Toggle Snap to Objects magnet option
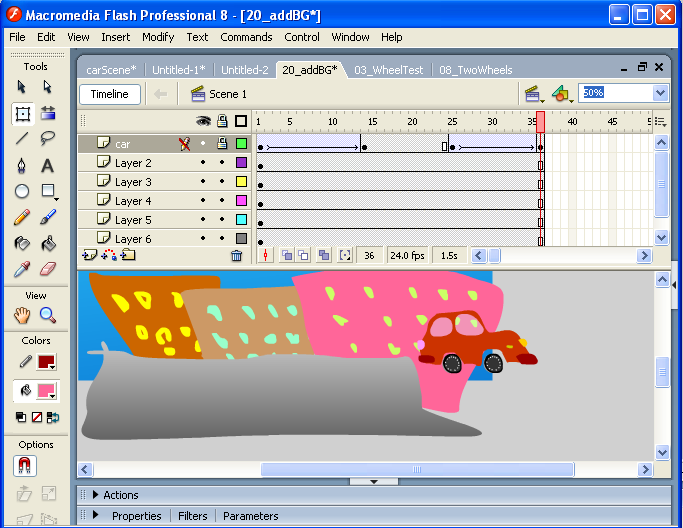 (x=22, y=466)
